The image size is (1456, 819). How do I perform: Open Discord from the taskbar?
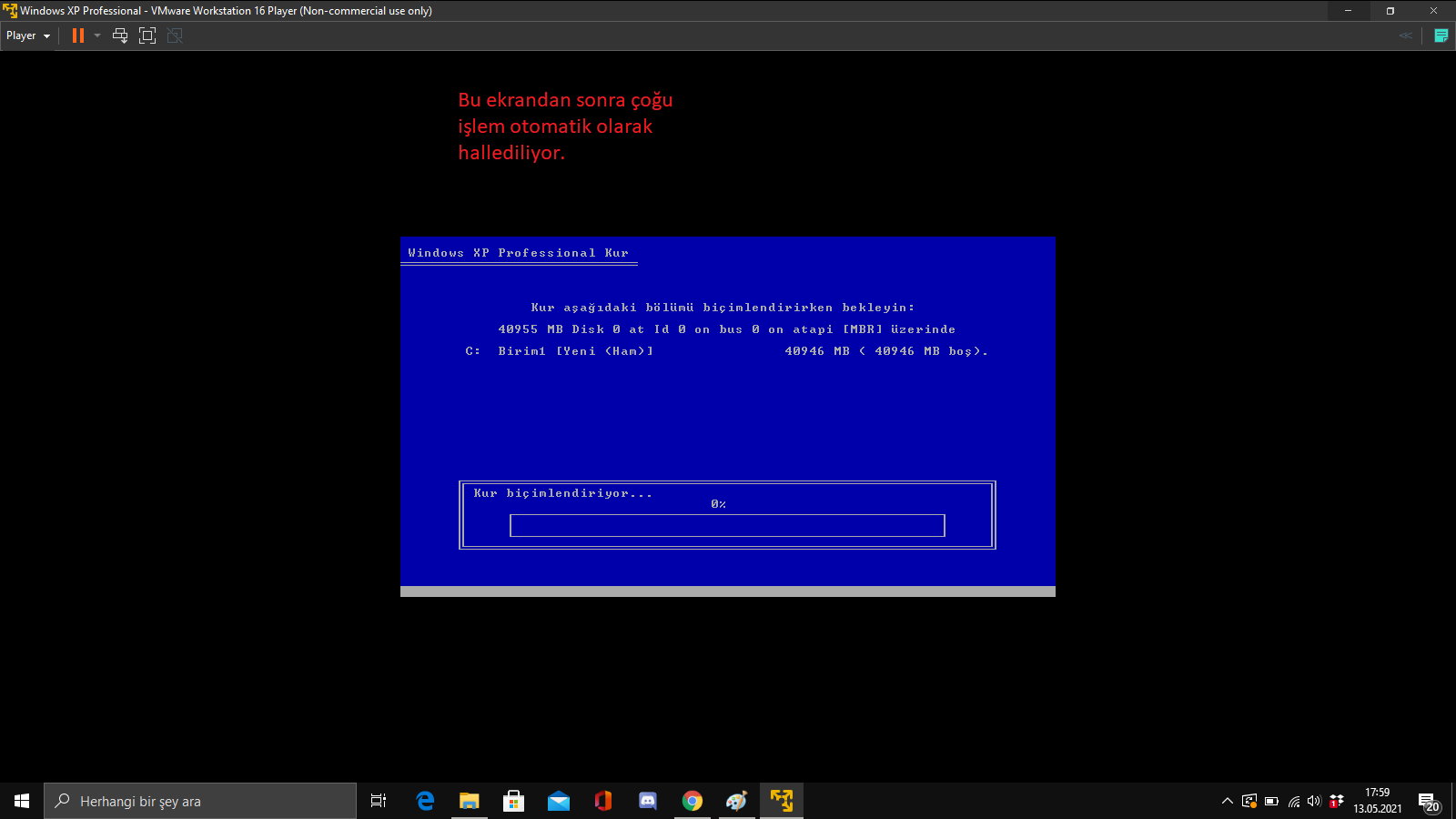tap(648, 801)
